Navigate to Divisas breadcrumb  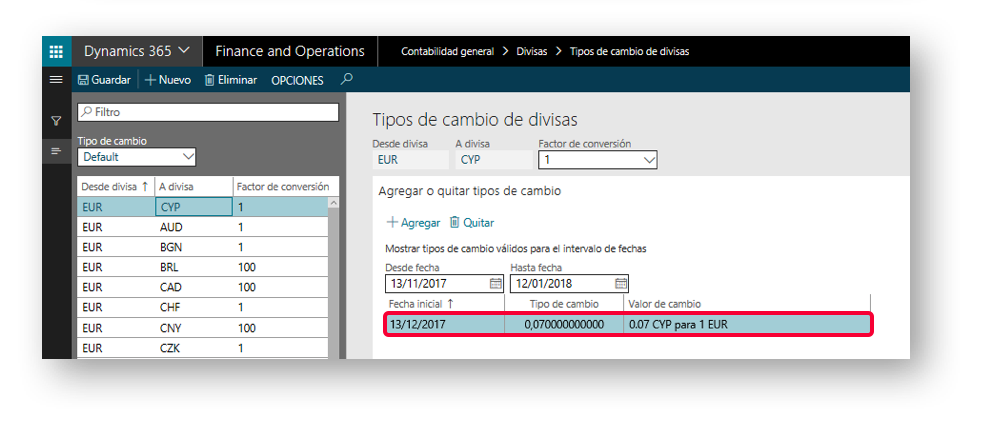coord(532,52)
